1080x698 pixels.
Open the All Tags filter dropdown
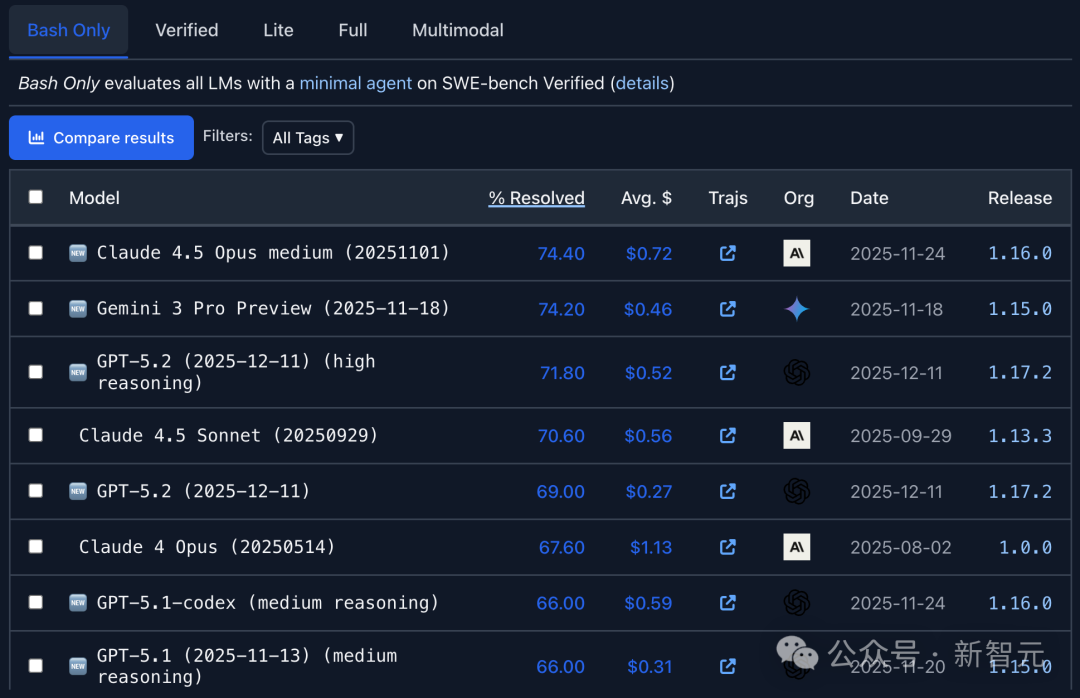(x=308, y=138)
